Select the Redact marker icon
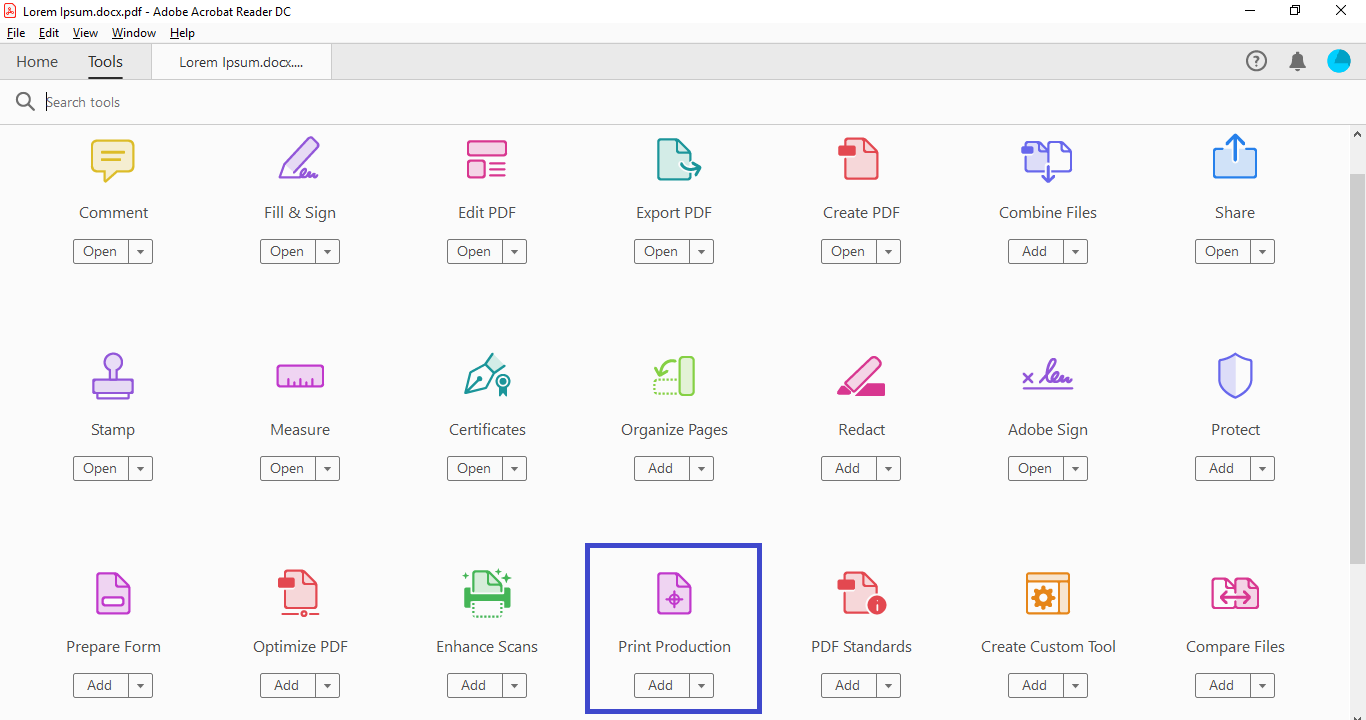 point(861,376)
